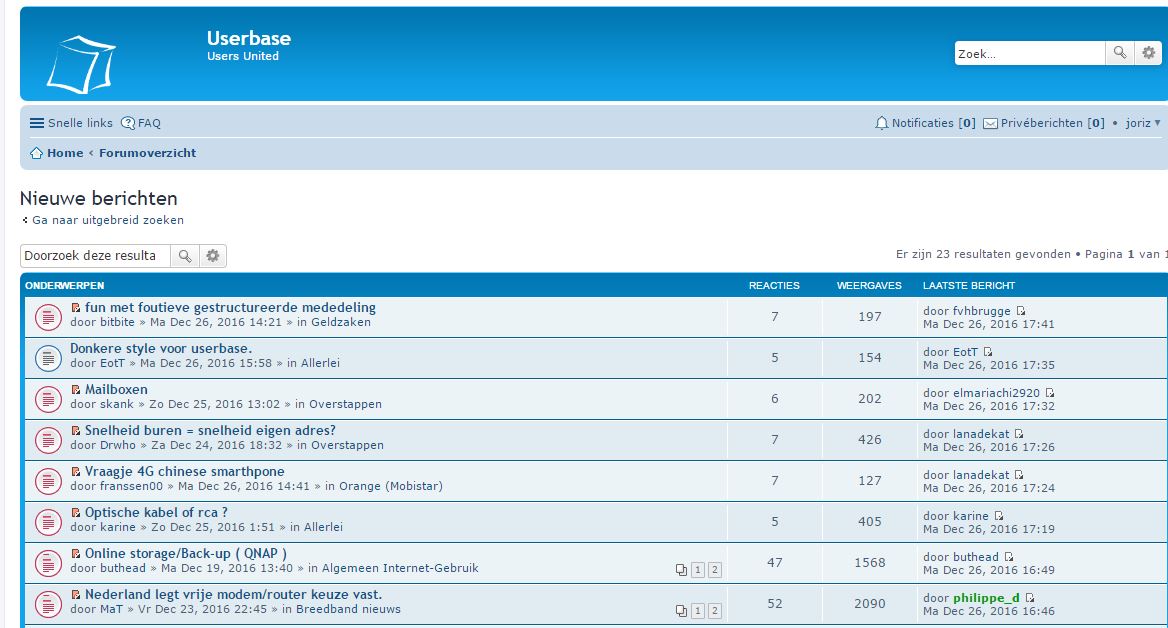The height and width of the screenshot is (628, 1168).
Task: Jump to latest post by fvhbrugge
Action: [x=1021, y=311]
